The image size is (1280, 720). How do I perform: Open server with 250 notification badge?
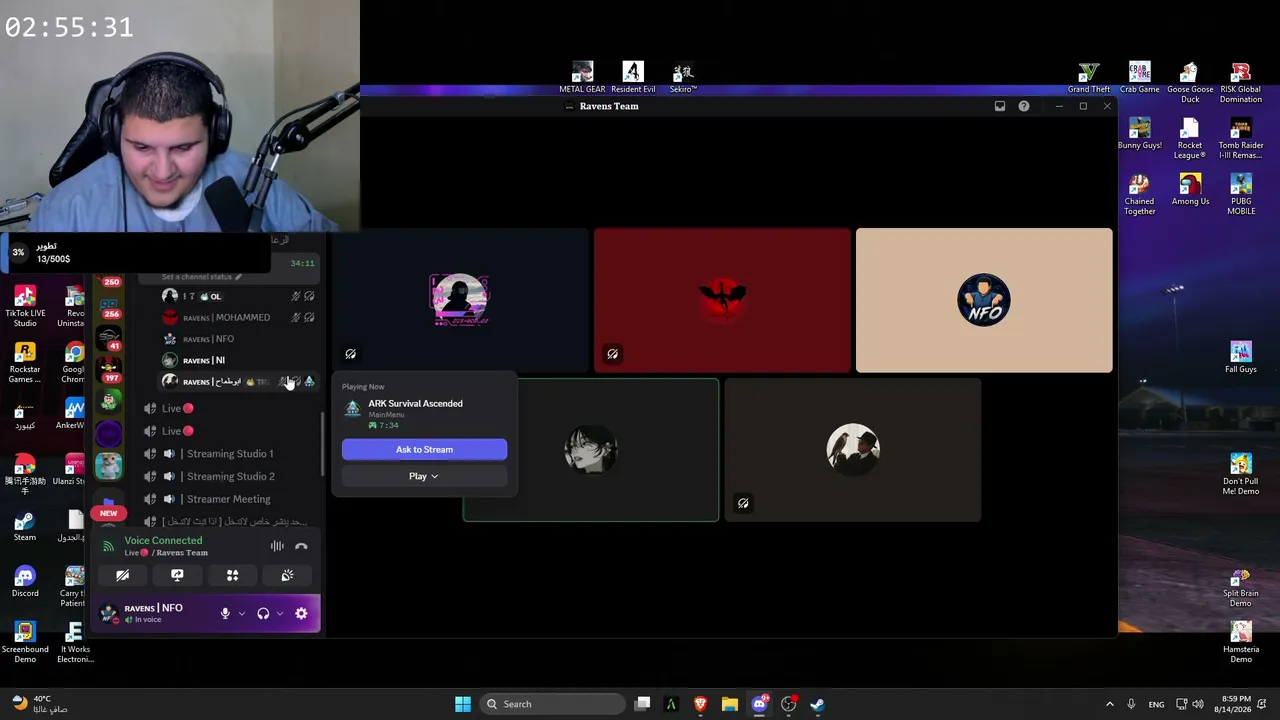click(109, 276)
